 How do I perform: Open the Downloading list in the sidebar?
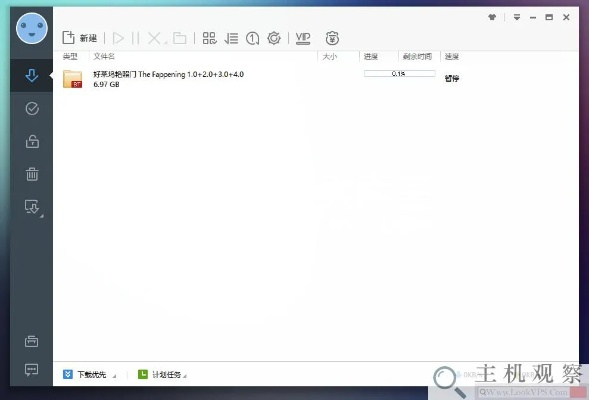(x=32, y=75)
